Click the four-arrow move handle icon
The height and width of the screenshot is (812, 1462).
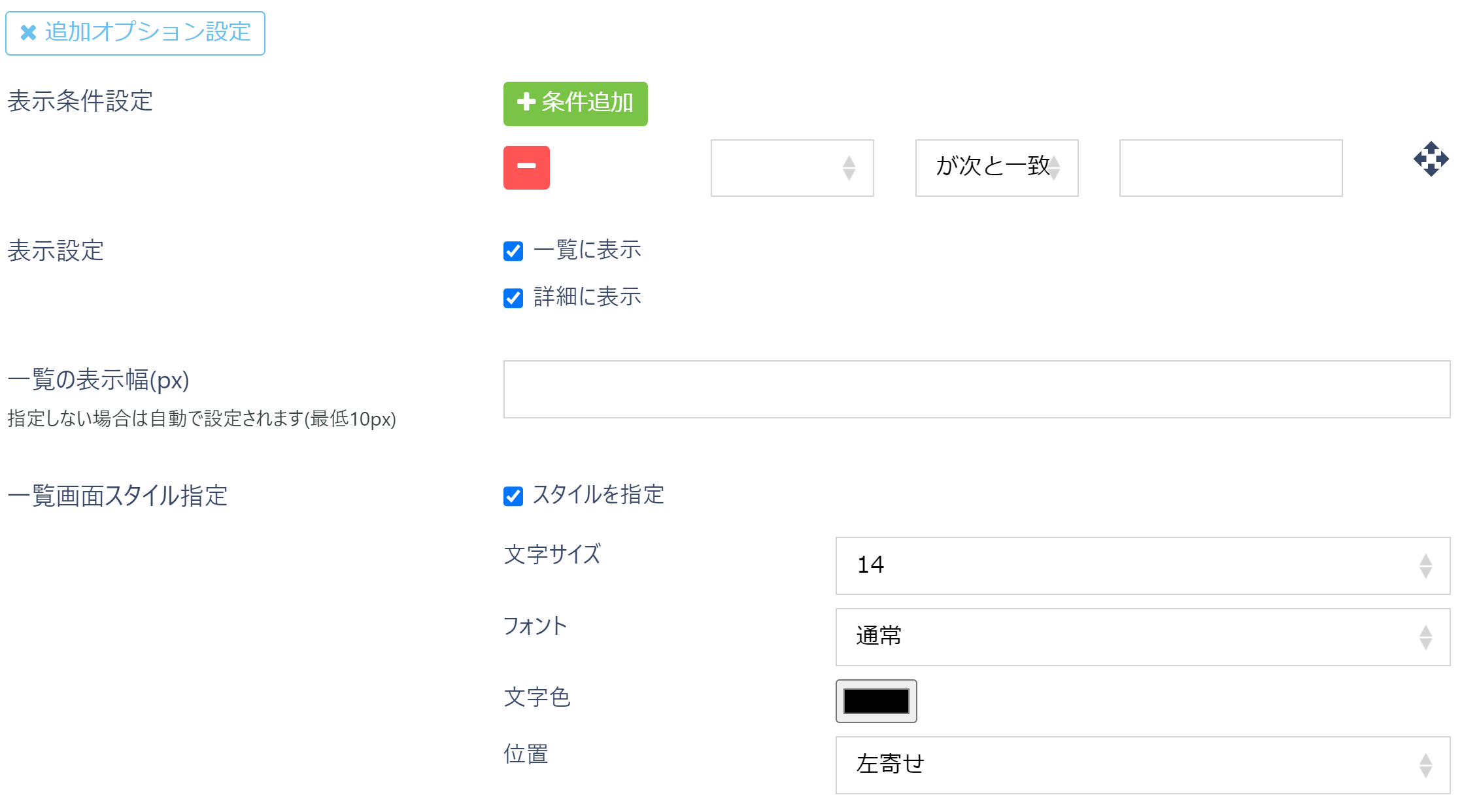click(x=1433, y=159)
